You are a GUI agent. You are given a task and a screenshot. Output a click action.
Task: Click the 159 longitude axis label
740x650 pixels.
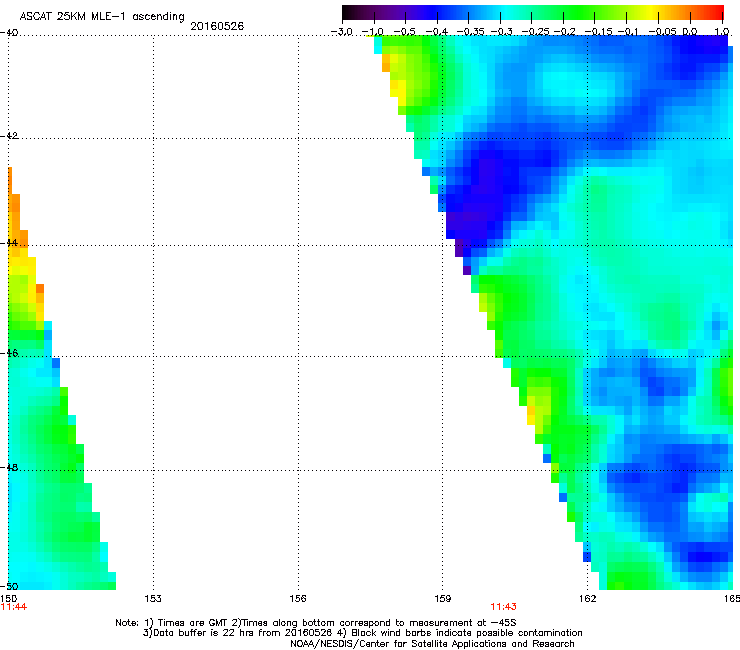443,599
